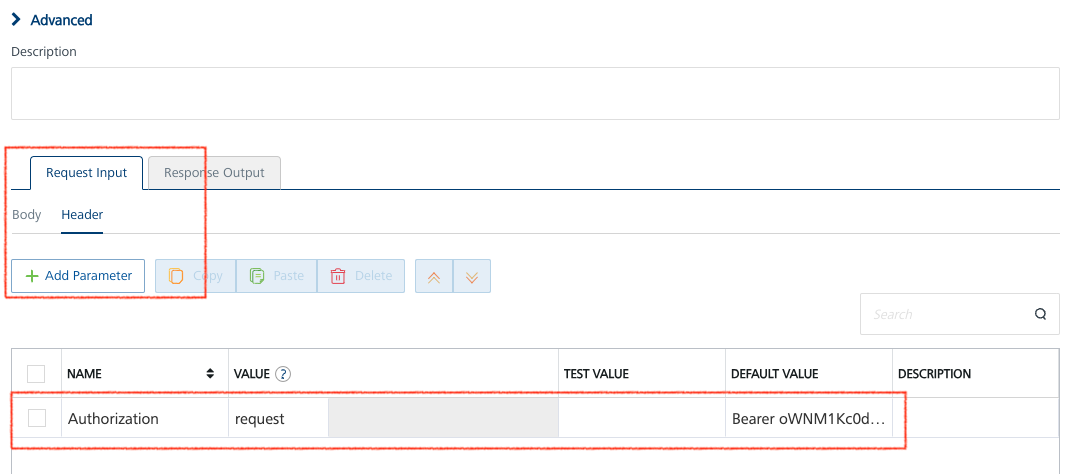
Task: Click the green plus icon
Action: (32, 276)
